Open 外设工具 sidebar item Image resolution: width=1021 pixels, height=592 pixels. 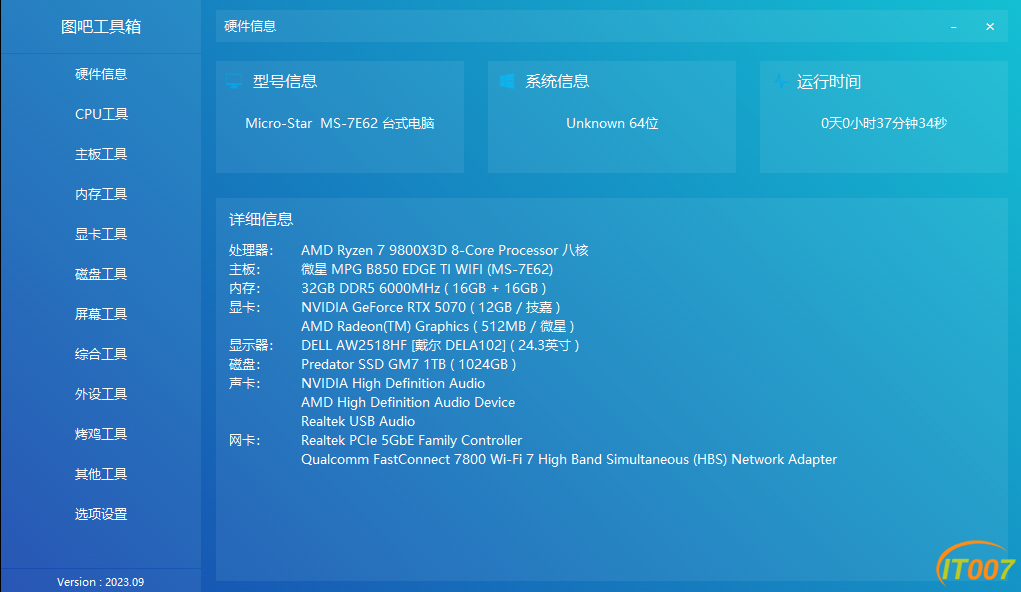pos(101,394)
